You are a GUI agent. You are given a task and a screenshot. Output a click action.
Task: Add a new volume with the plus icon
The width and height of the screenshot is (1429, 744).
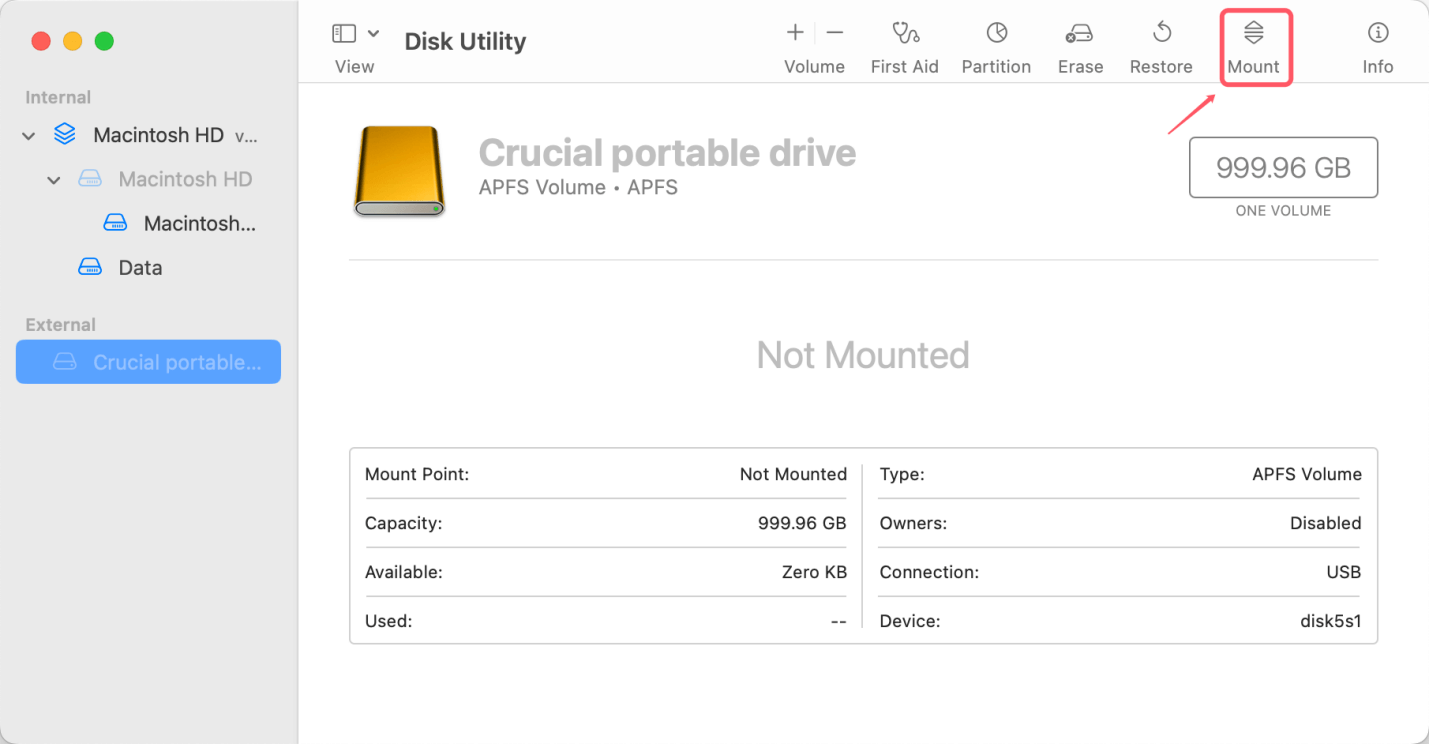794,32
